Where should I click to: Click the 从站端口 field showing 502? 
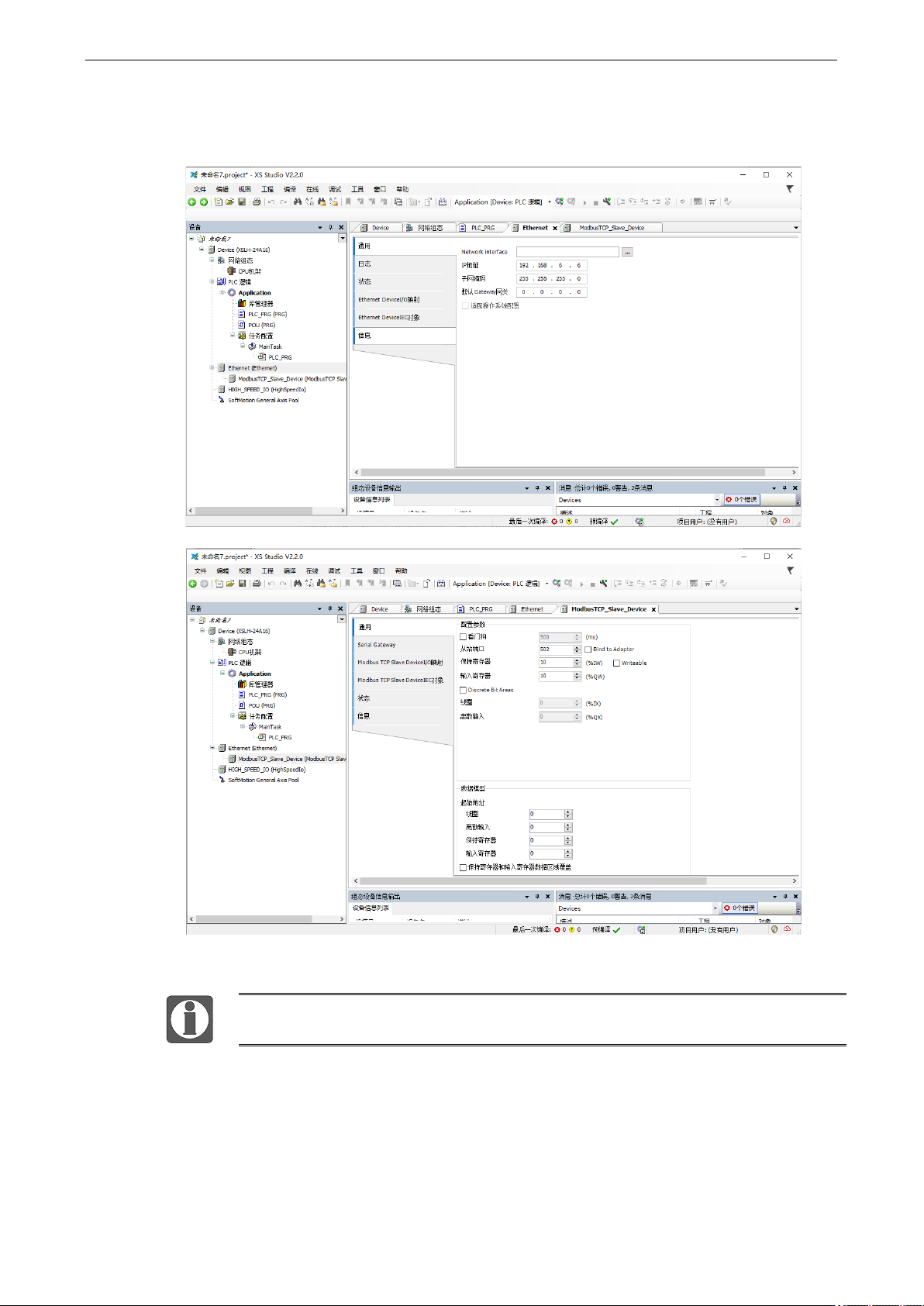(x=556, y=650)
